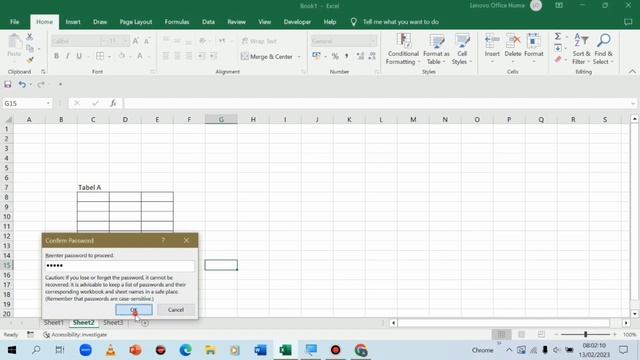Click Merge & Center button
The height and width of the screenshot is (360, 640).
267,56
